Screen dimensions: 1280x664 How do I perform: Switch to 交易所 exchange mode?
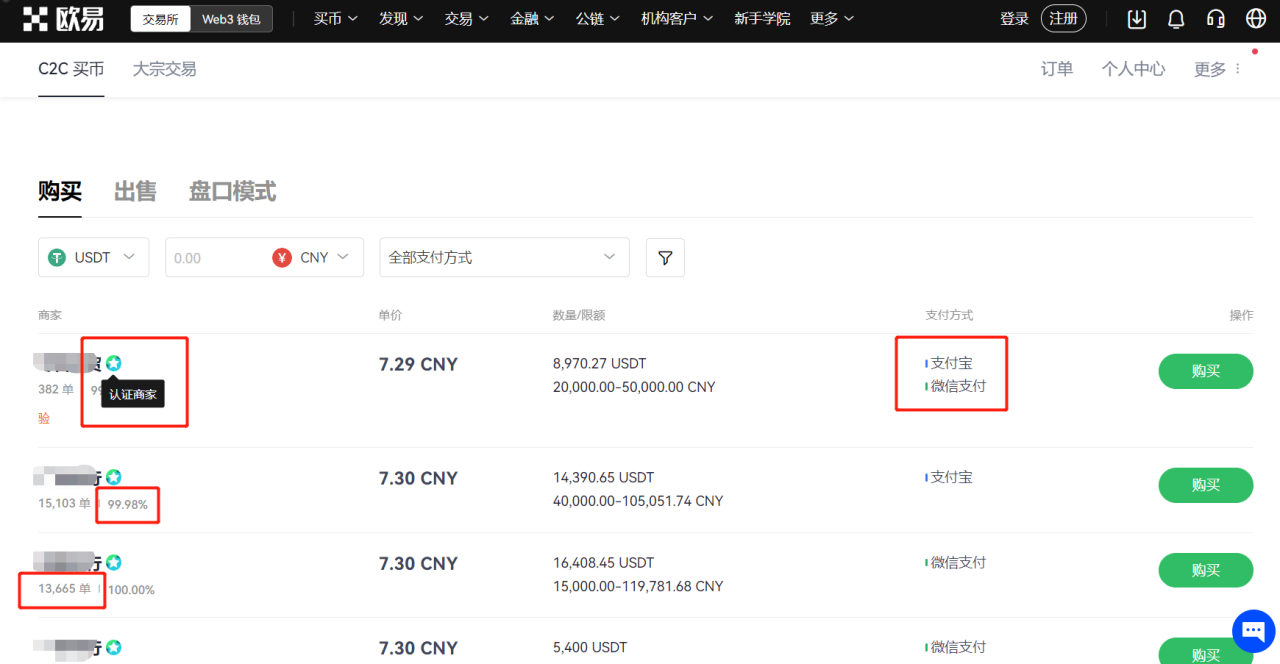click(160, 19)
